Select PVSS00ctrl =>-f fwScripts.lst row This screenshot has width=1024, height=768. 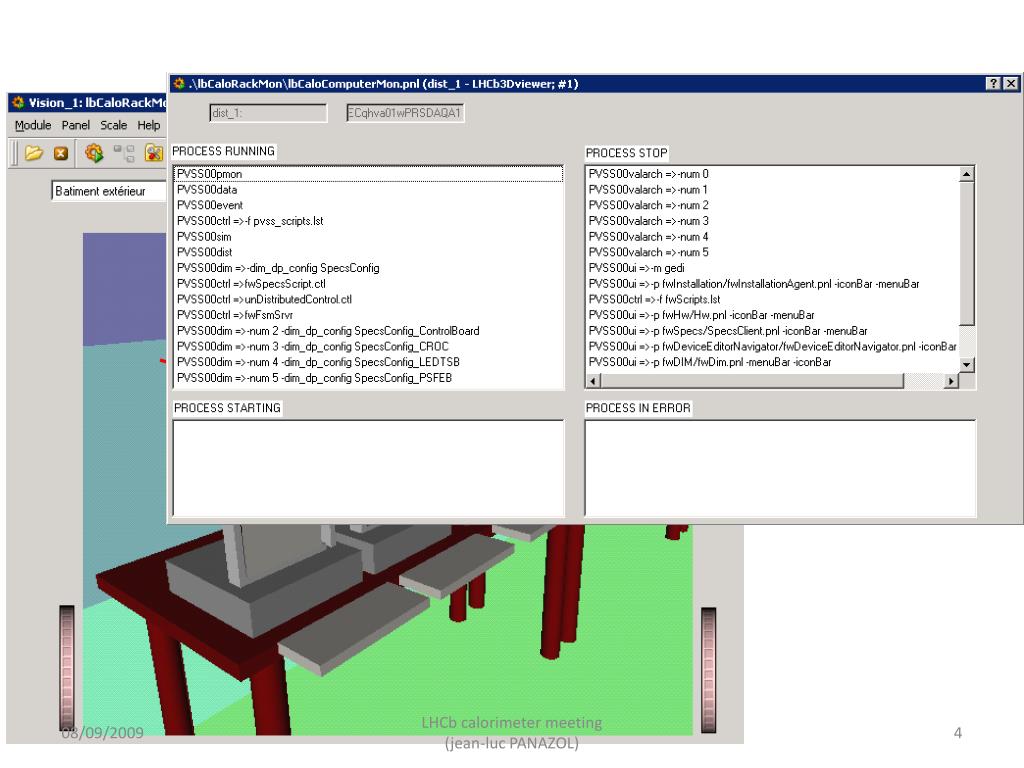tap(773, 299)
